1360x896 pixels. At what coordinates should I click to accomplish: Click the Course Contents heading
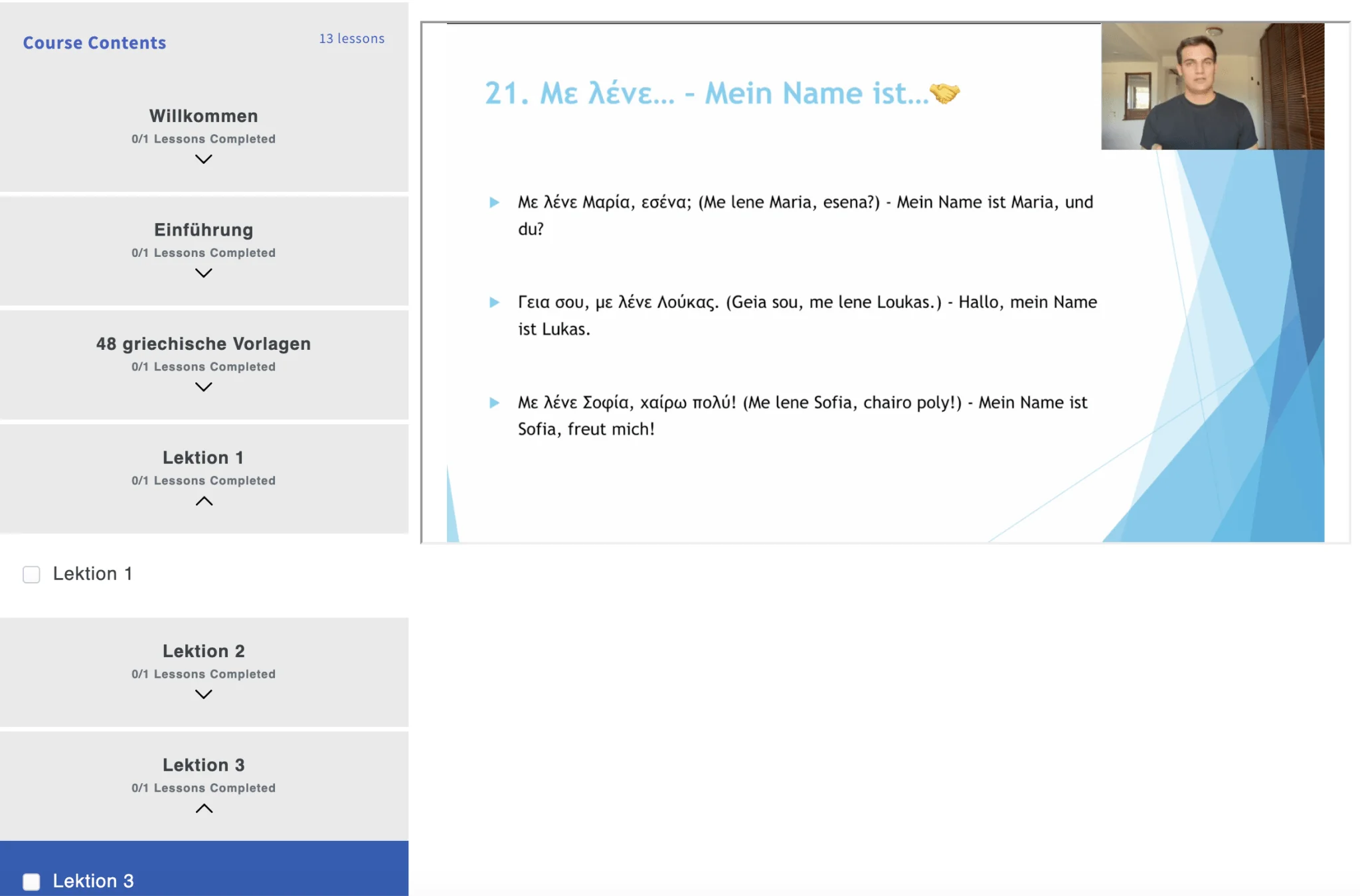94,42
